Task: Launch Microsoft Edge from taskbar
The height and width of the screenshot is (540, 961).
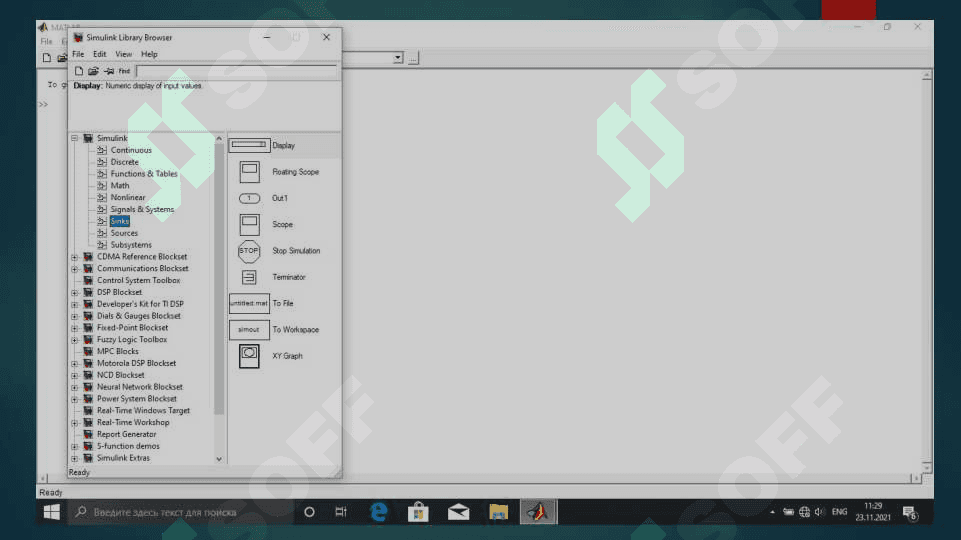Action: tap(379, 512)
